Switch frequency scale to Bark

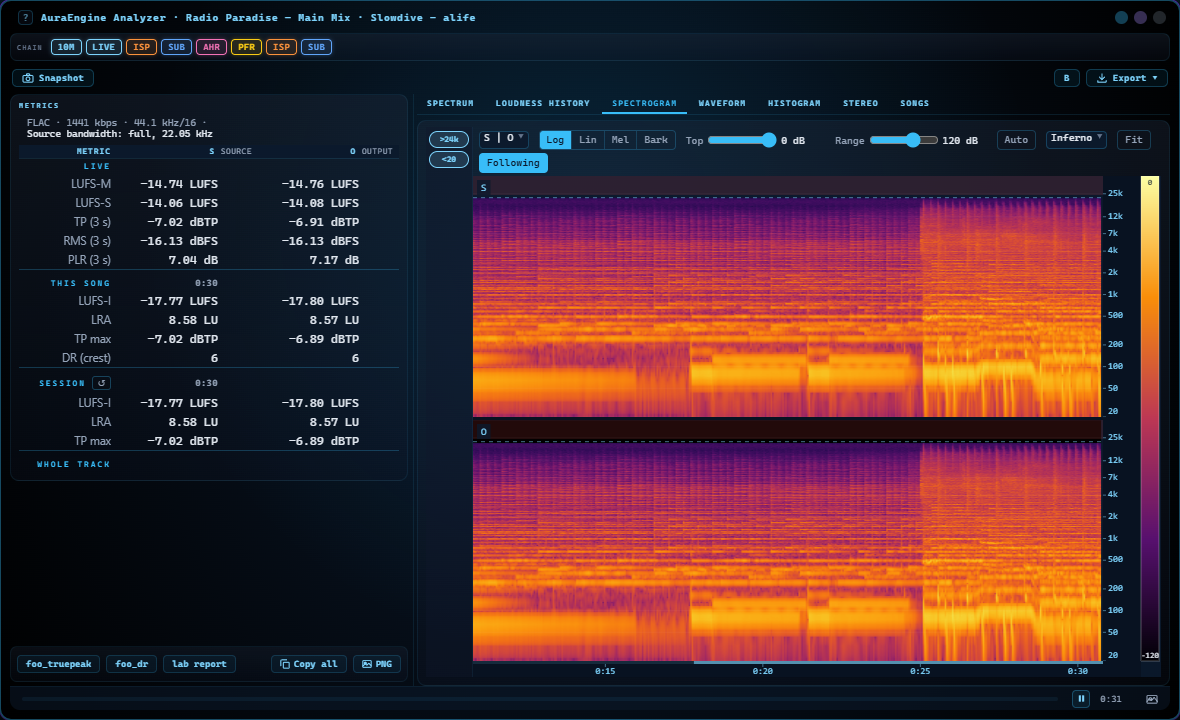click(x=655, y=140)
